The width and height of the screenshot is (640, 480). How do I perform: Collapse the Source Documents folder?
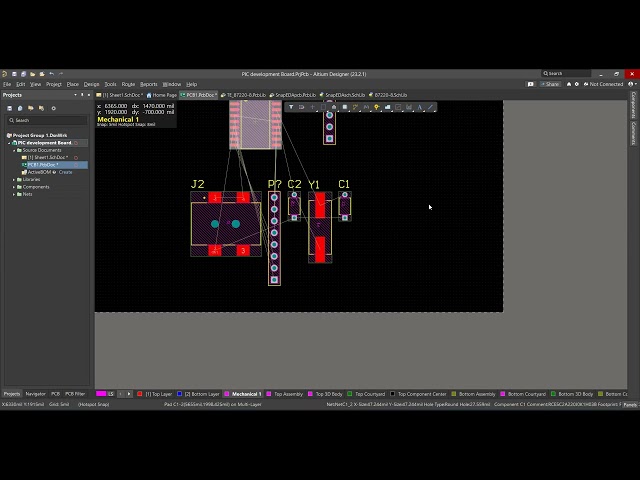[x=14, y=150]
